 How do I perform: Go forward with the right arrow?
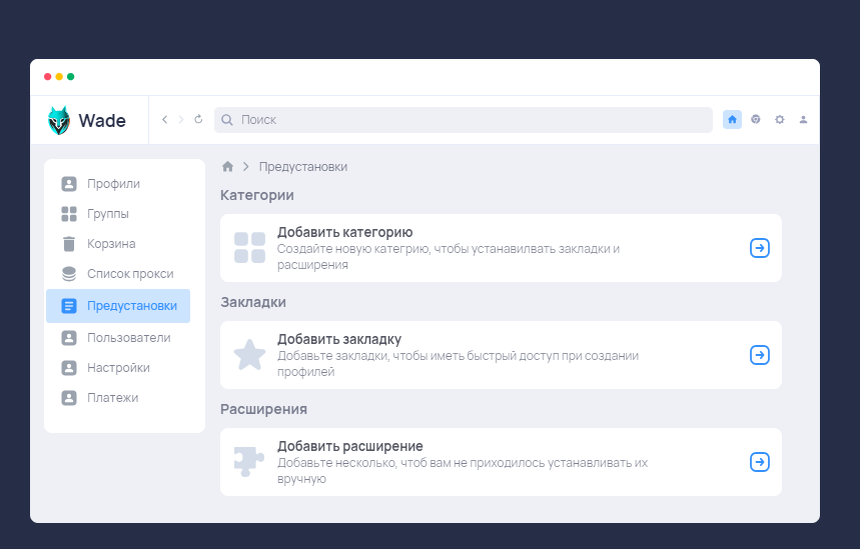tap(180, 120)
